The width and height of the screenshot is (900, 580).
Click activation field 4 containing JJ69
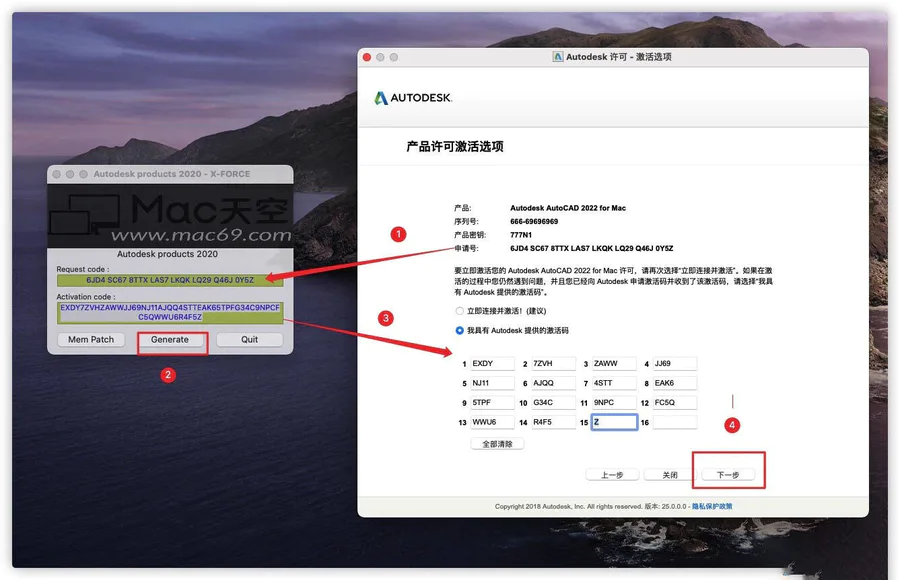tap(675, 364)
